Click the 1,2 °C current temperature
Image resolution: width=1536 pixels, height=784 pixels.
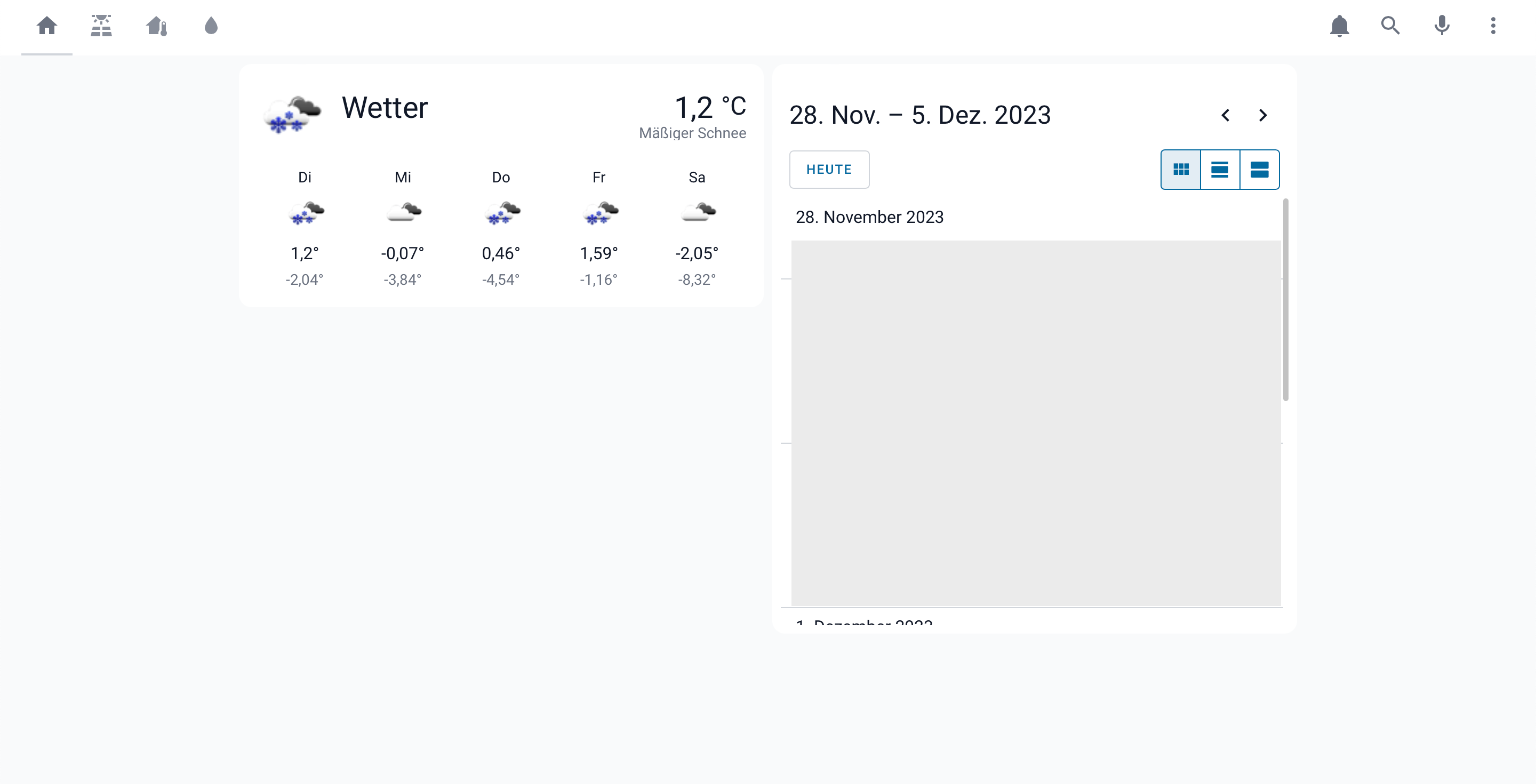[x=709, y=108]
